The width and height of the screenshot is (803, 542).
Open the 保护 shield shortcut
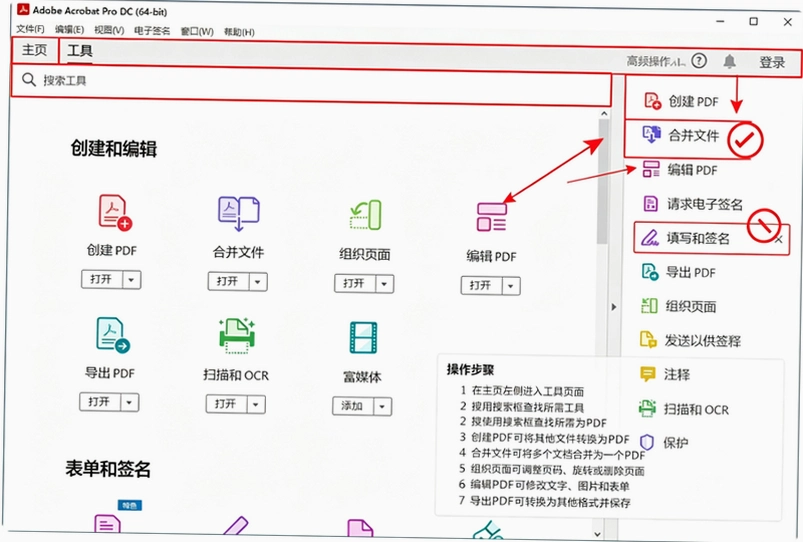pyautogui.click(x=664, y=443)
